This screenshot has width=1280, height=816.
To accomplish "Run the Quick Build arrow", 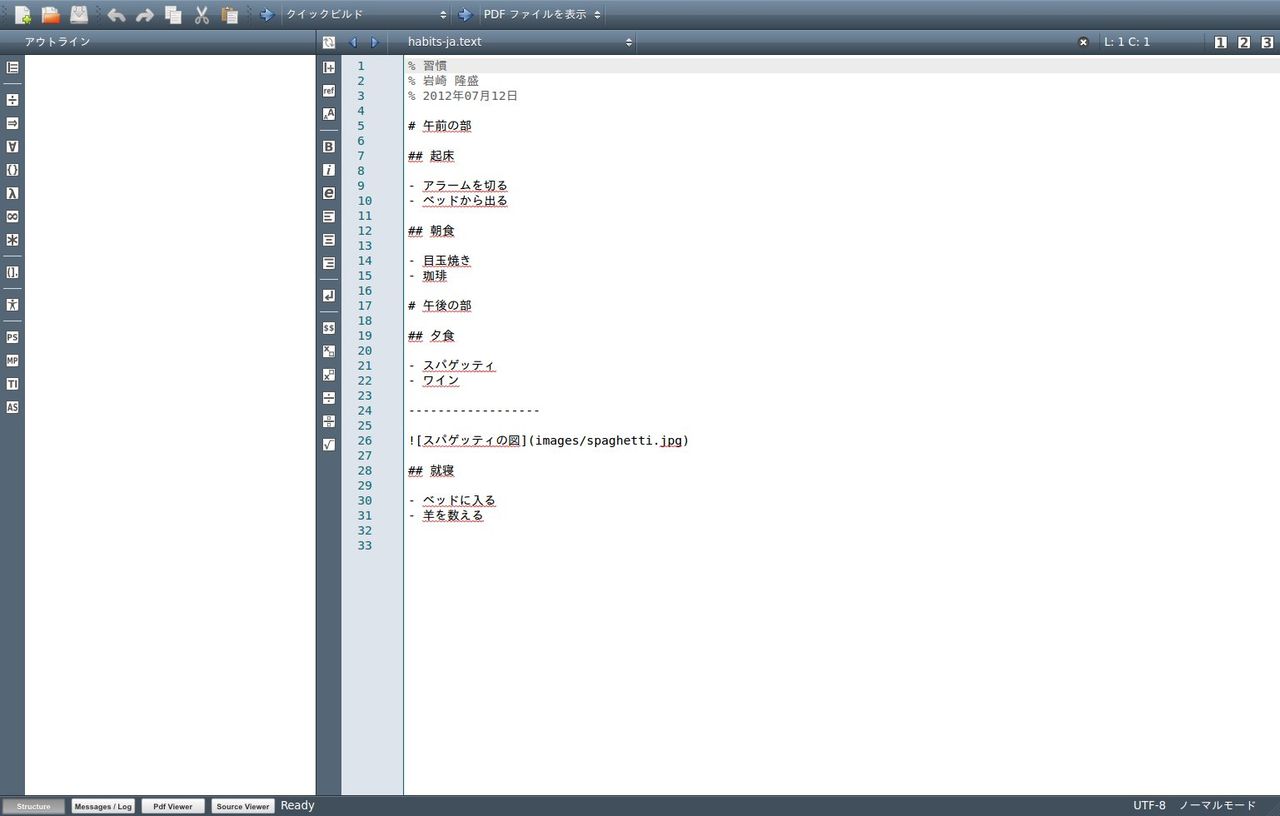I will [267, 15].
